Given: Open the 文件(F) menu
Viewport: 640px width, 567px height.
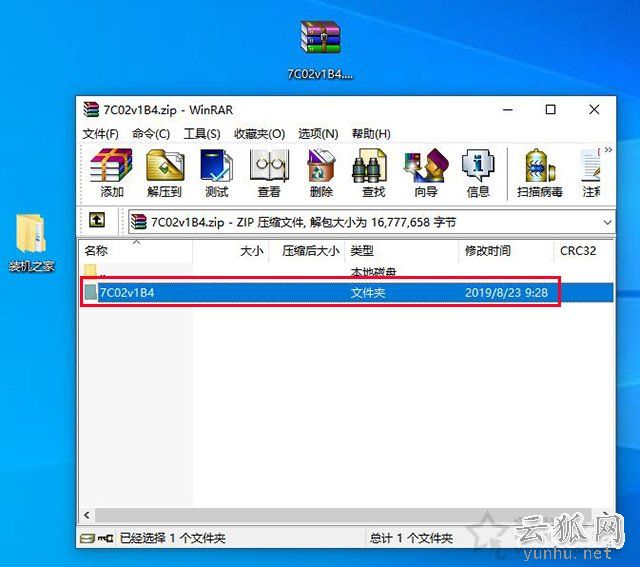Looking at the screenshot, I should 100,134.
